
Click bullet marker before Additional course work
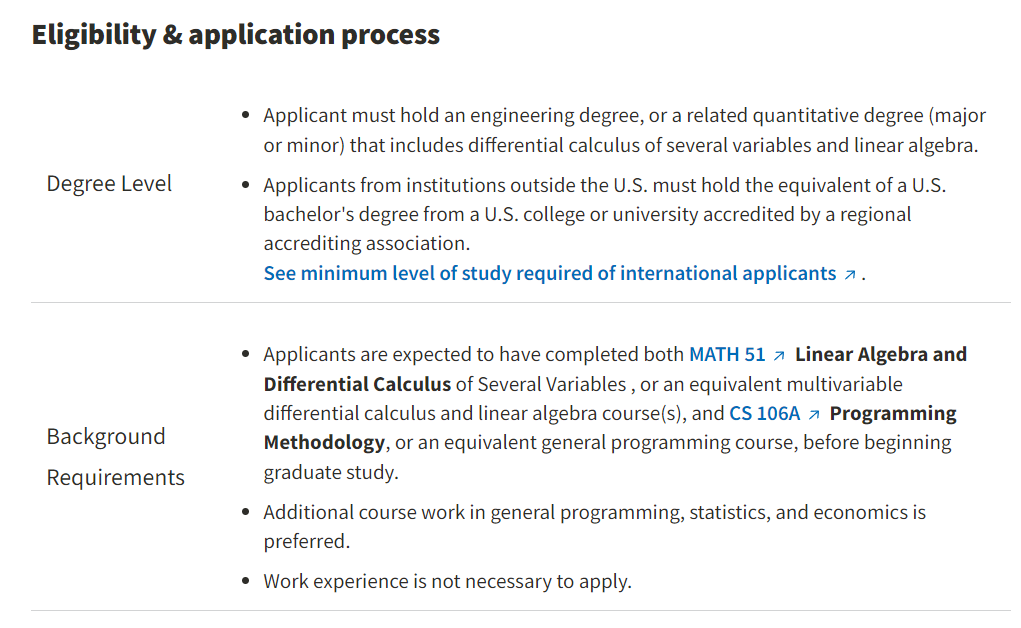(x=245, y=512)
